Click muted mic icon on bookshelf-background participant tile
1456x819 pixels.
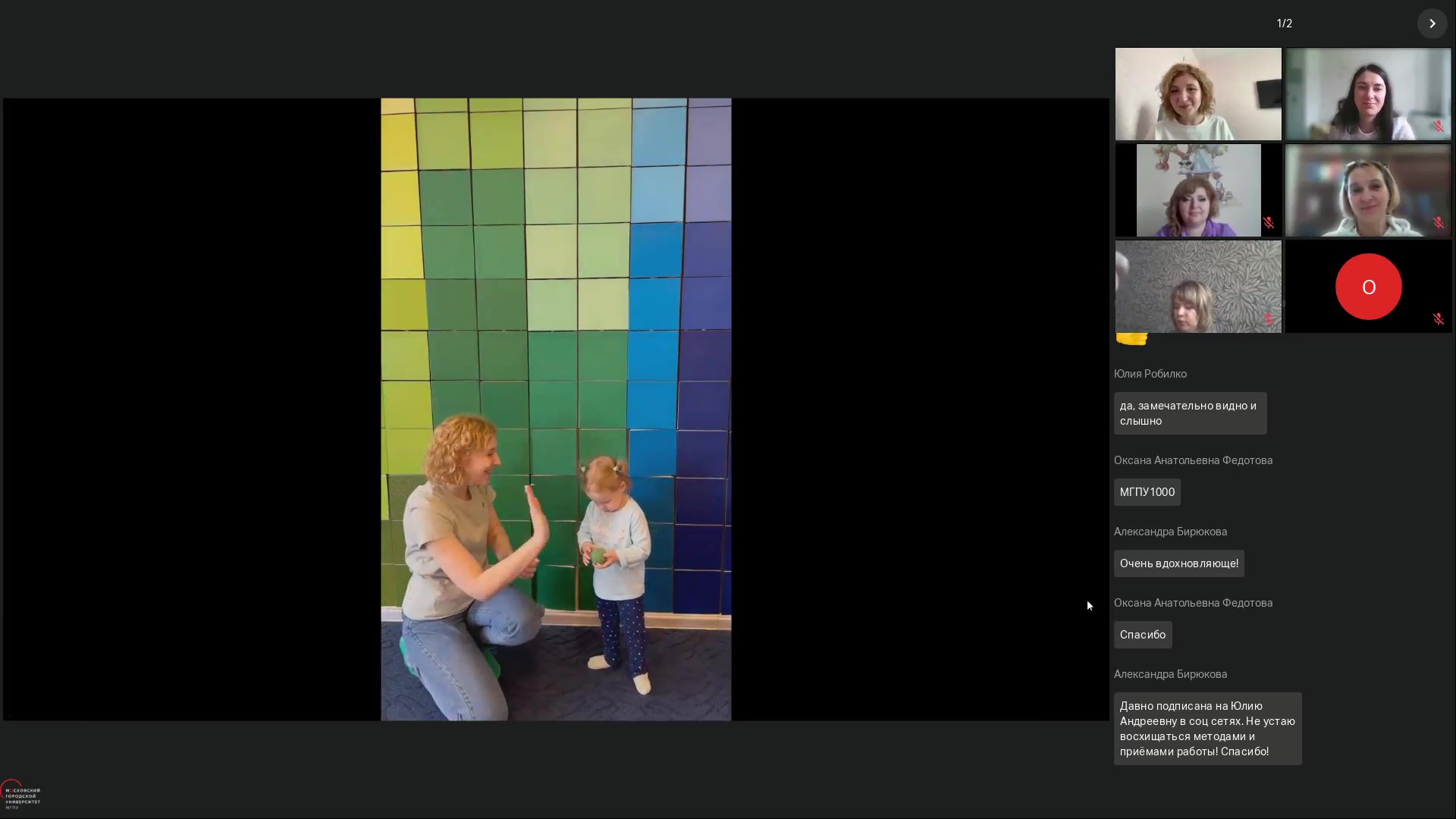[x=1438, y=223]
